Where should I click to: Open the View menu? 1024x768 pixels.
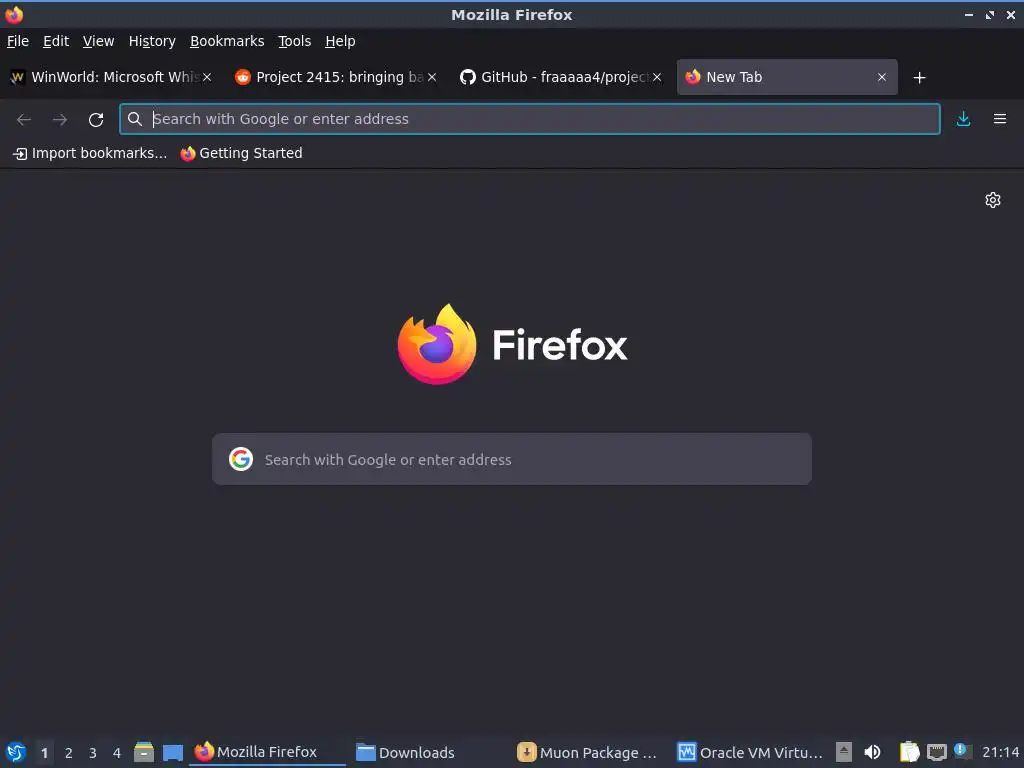(98, 41)
